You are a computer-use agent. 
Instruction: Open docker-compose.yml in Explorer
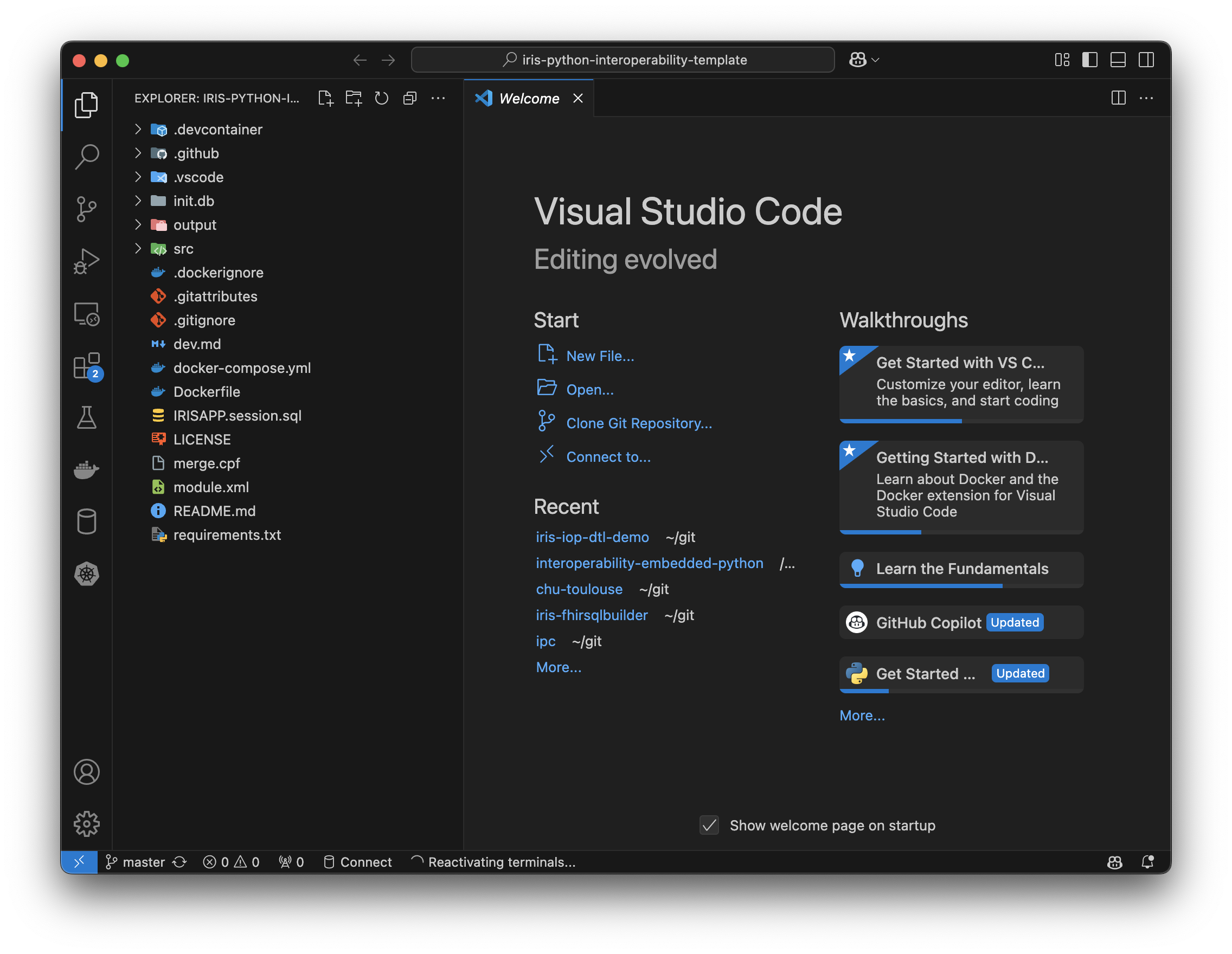click(288, 368)
